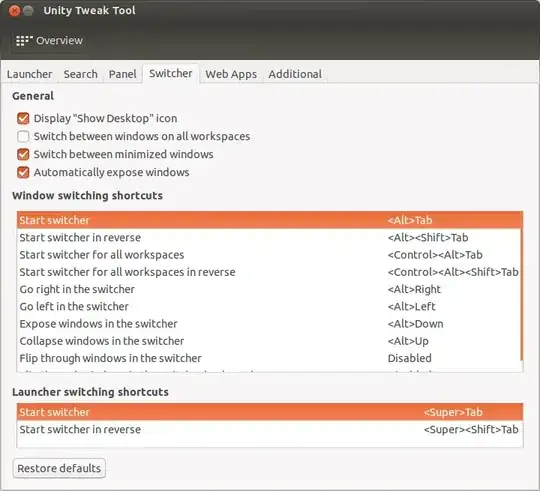
Task: Open the Search tab
Action: click(x=81, y=74)
